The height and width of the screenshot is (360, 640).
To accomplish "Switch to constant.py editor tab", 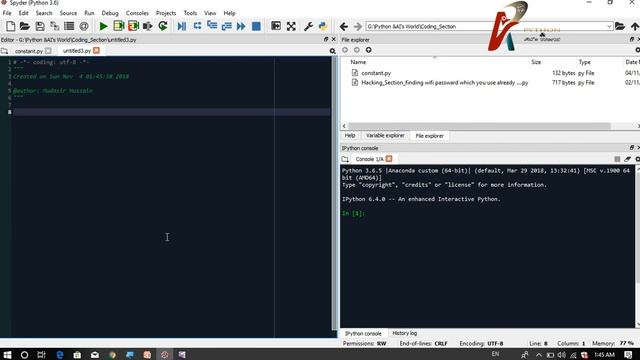I will (x=29, y=51).
